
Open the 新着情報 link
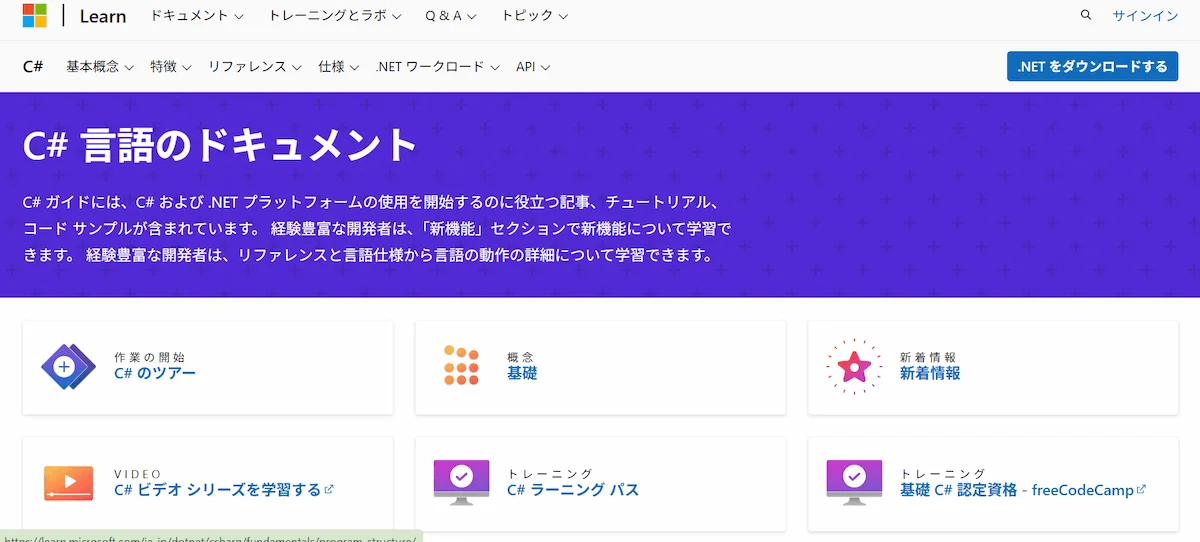[930, 373]
